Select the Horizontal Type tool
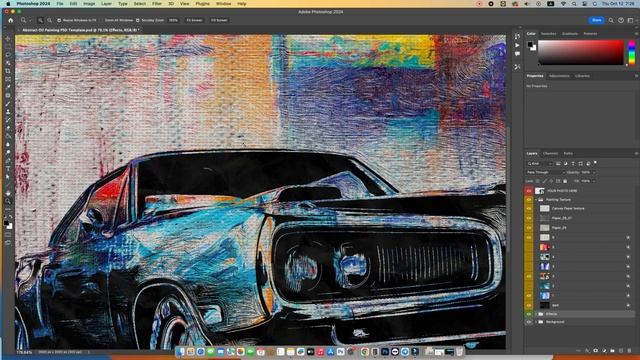 pos(8,169)
